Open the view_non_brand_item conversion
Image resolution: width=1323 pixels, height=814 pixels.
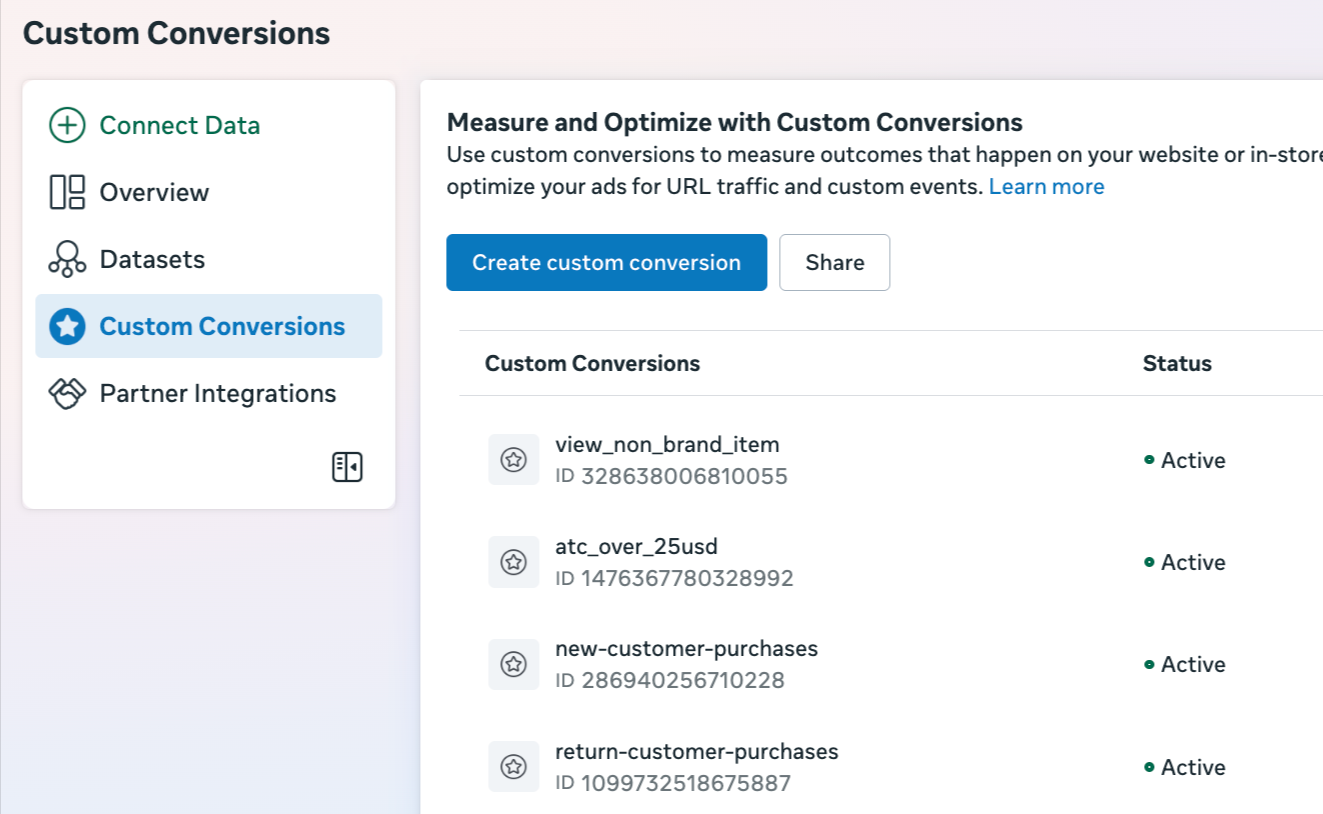pos(667,444)
